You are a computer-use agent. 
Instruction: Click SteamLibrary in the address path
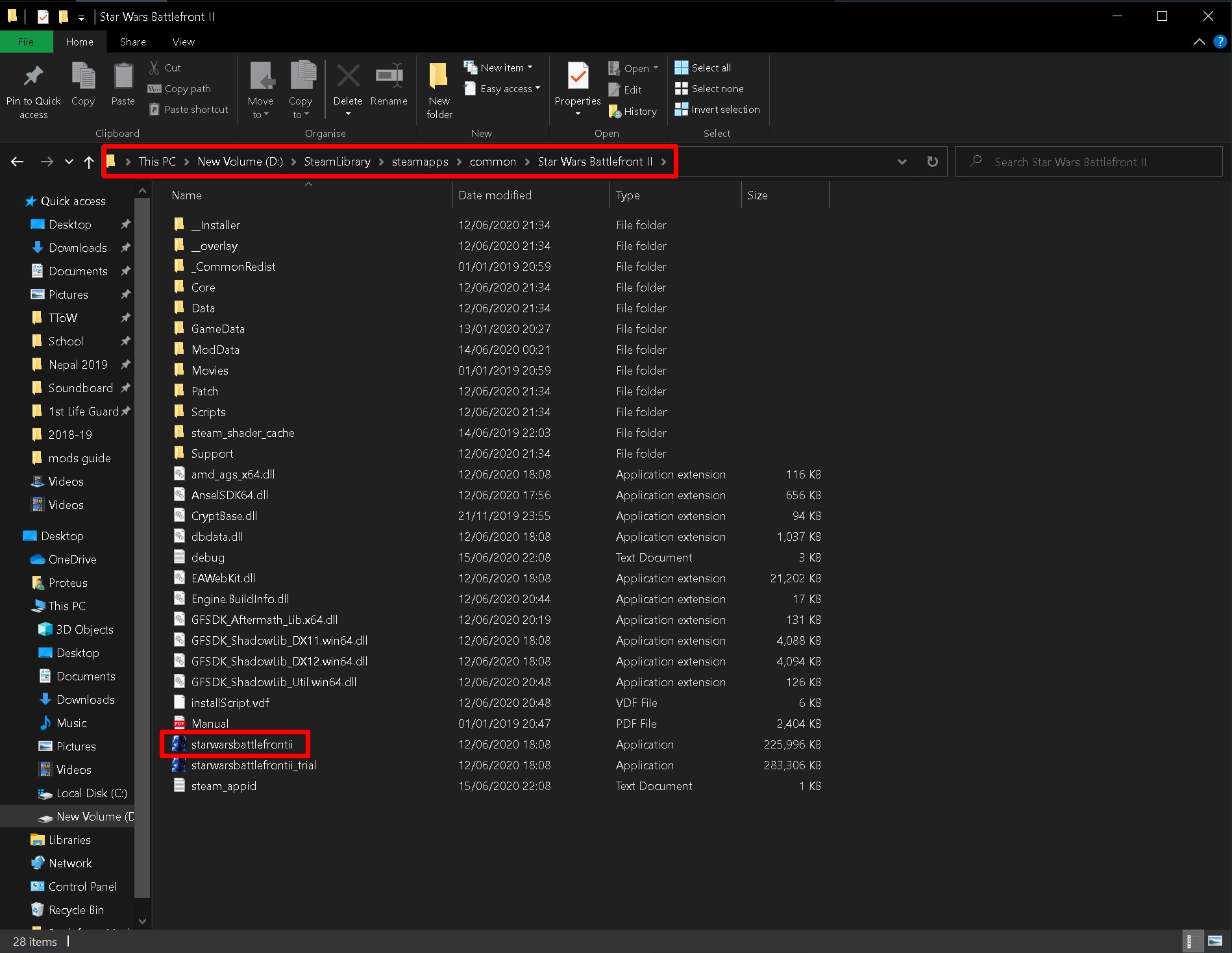pyautogui.click(x=338, y=162)
